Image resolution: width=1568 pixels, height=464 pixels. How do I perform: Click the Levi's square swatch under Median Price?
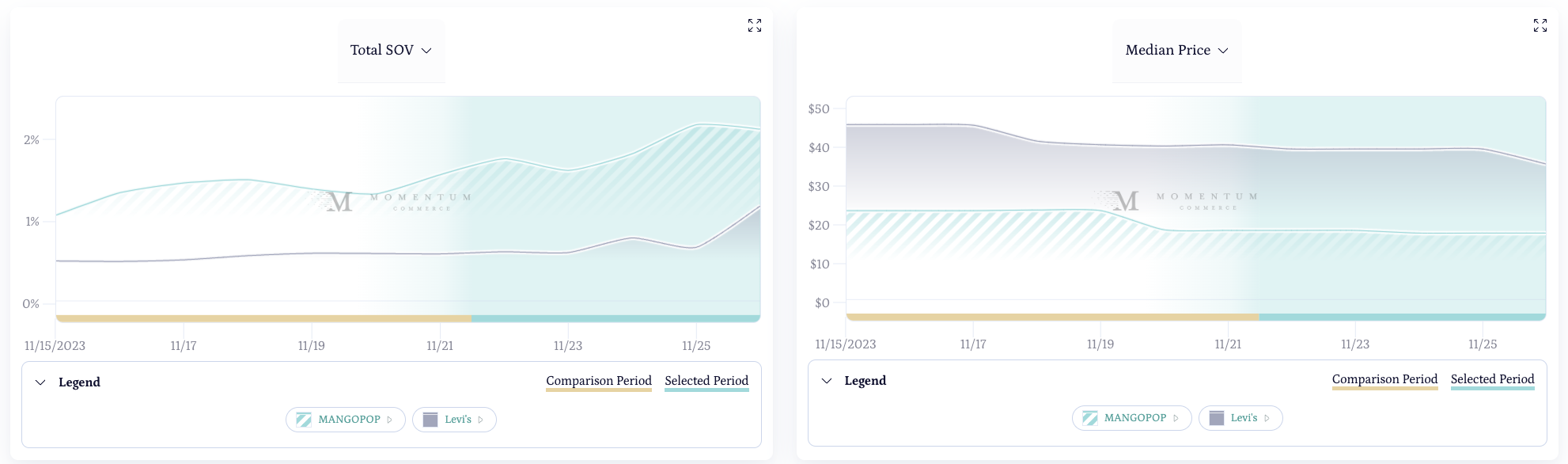(1217, 418)
